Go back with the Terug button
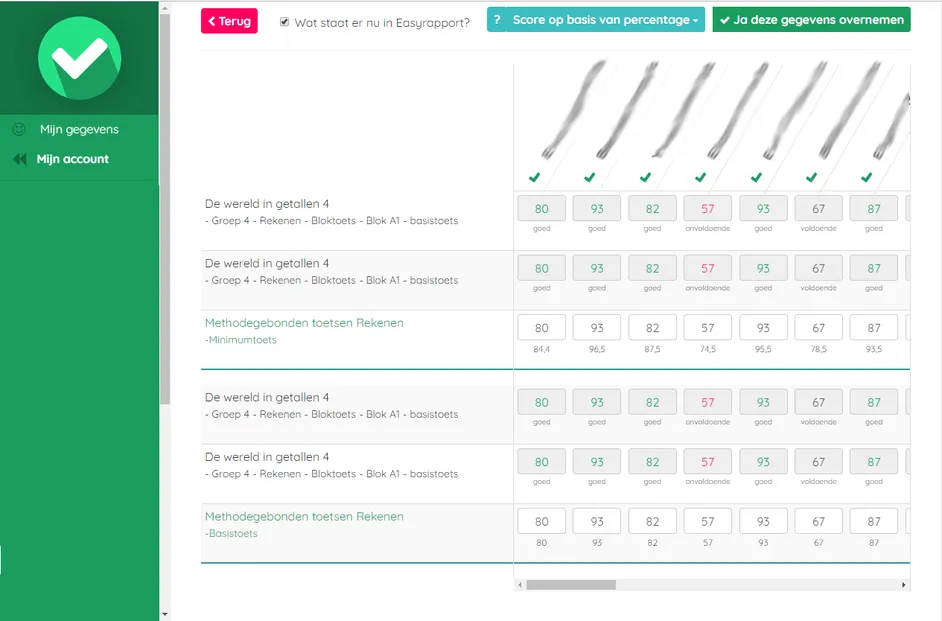 coord(229,21)
